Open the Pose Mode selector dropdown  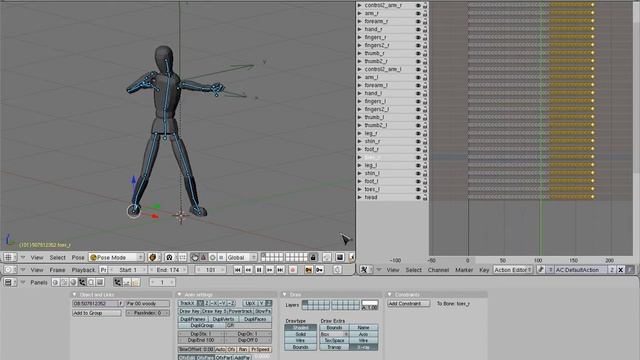[116, 257]
